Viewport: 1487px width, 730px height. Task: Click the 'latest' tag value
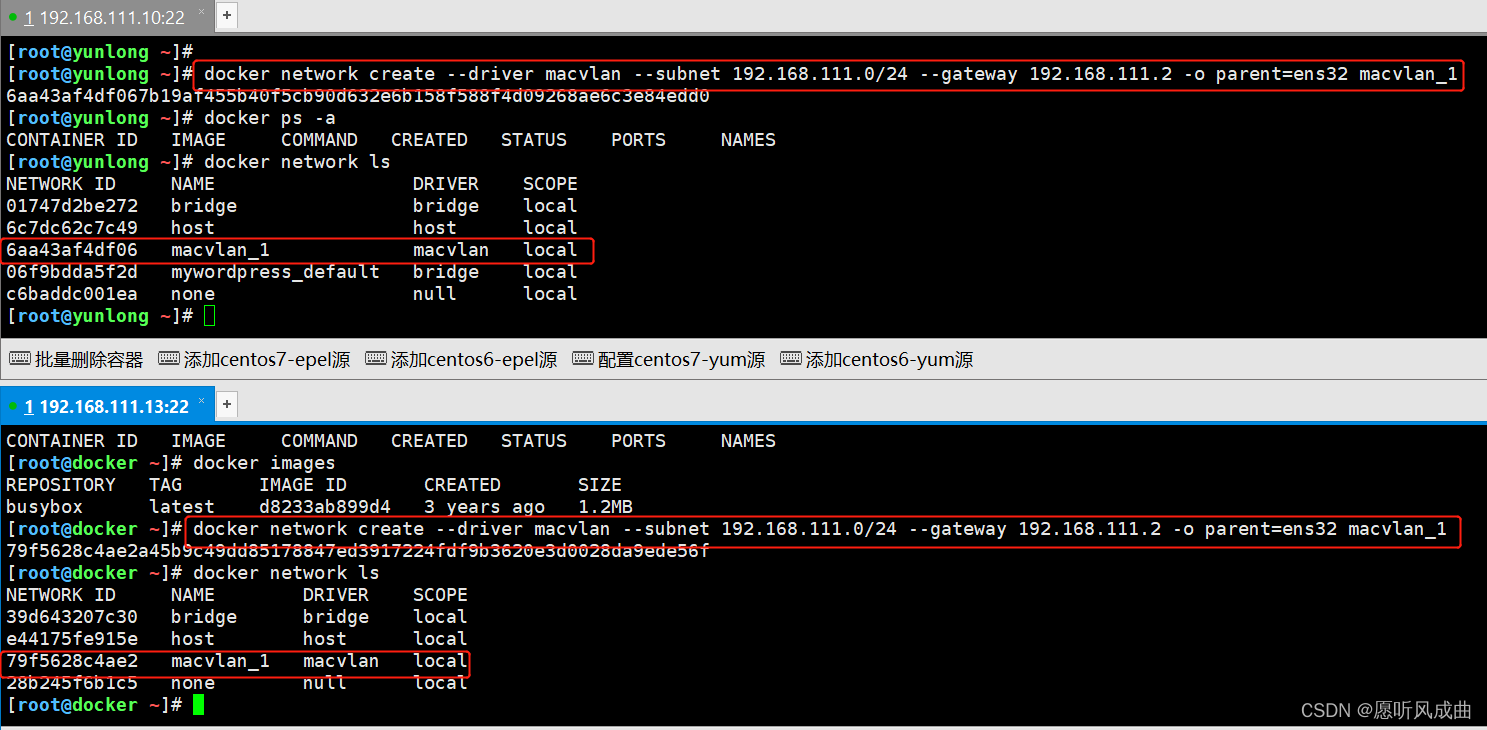coord(182,507)
